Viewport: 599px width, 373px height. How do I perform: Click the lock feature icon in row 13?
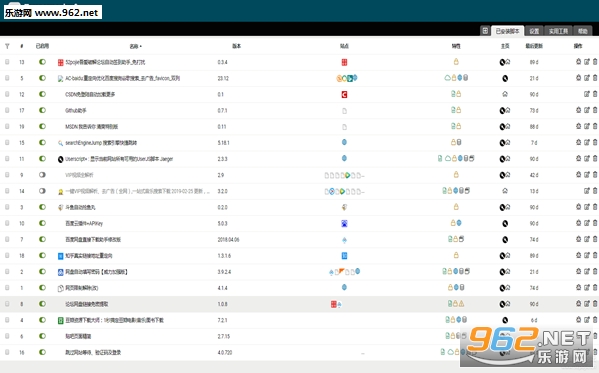456,61
